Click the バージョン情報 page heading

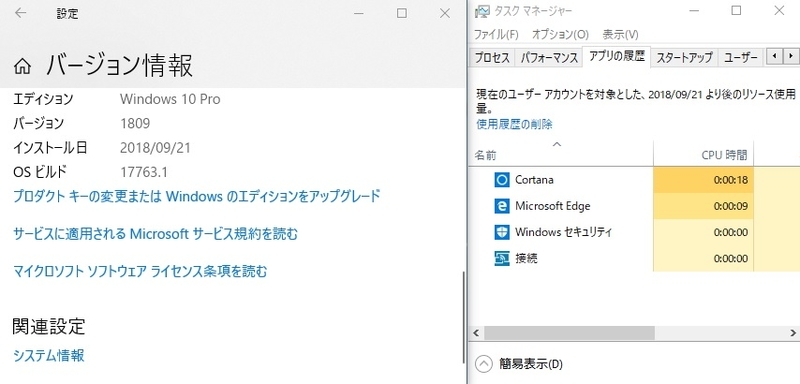tap(119, 66)
